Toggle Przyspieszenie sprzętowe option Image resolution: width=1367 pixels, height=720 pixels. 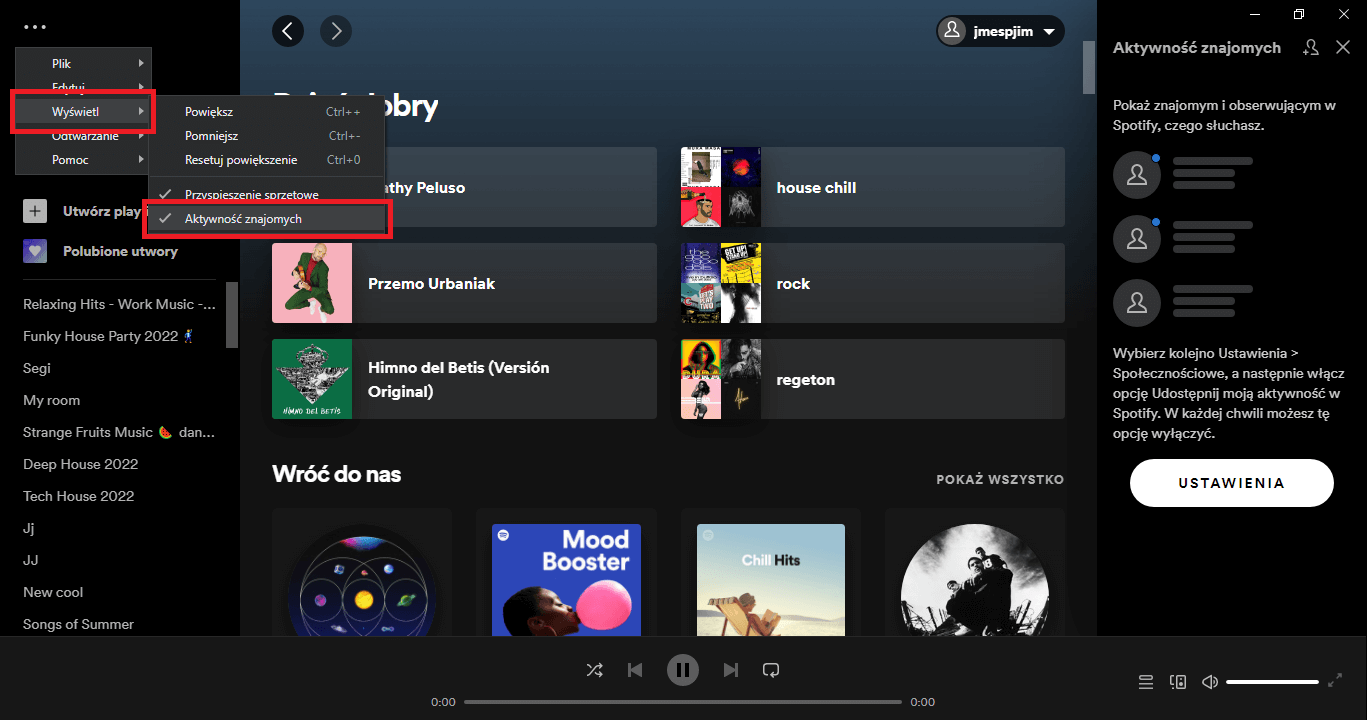coord(268,194)
